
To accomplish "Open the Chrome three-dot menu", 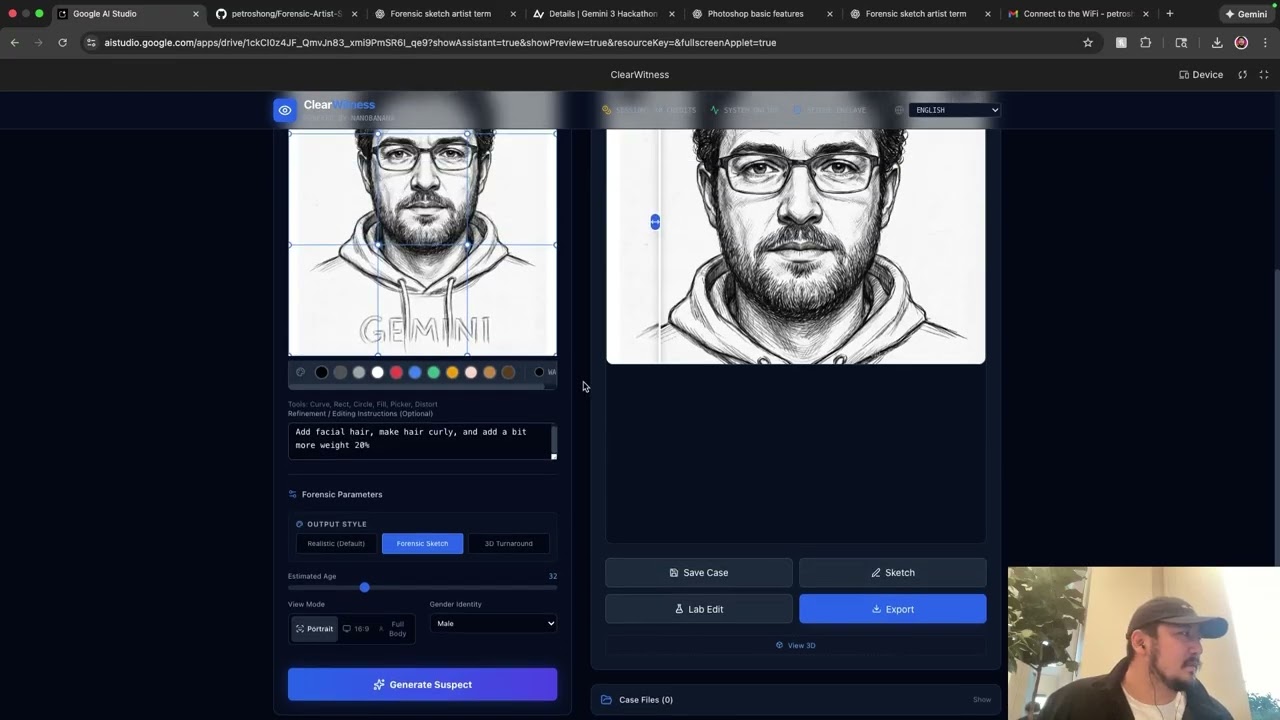I will click(1265, 43).
